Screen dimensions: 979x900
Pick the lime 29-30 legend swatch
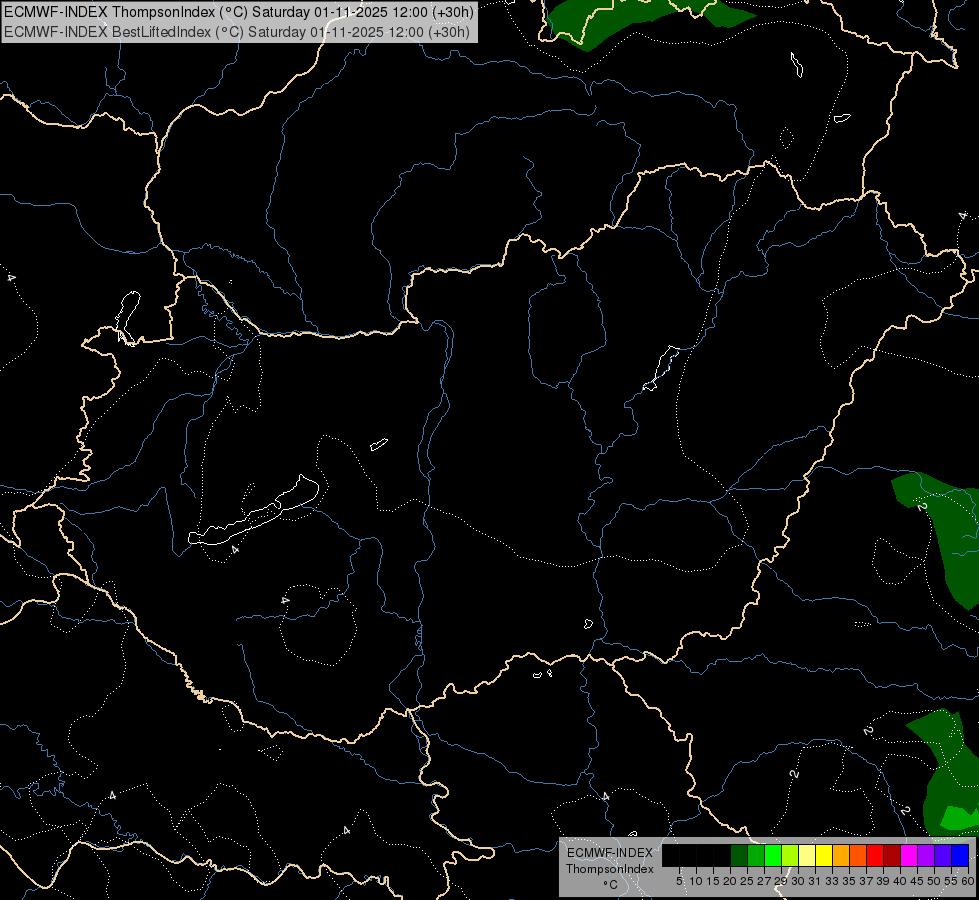click(x=790, y=855)
